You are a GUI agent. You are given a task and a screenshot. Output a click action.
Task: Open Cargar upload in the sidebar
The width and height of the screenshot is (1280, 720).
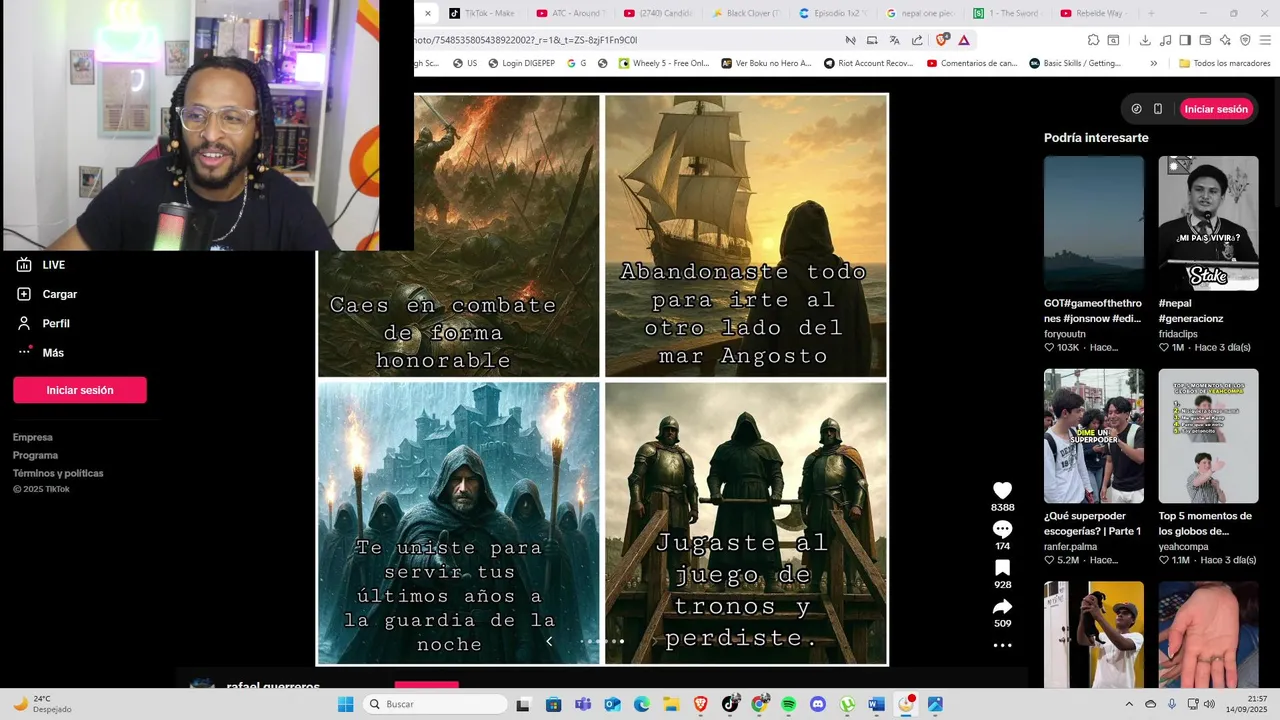pos(47,294)
